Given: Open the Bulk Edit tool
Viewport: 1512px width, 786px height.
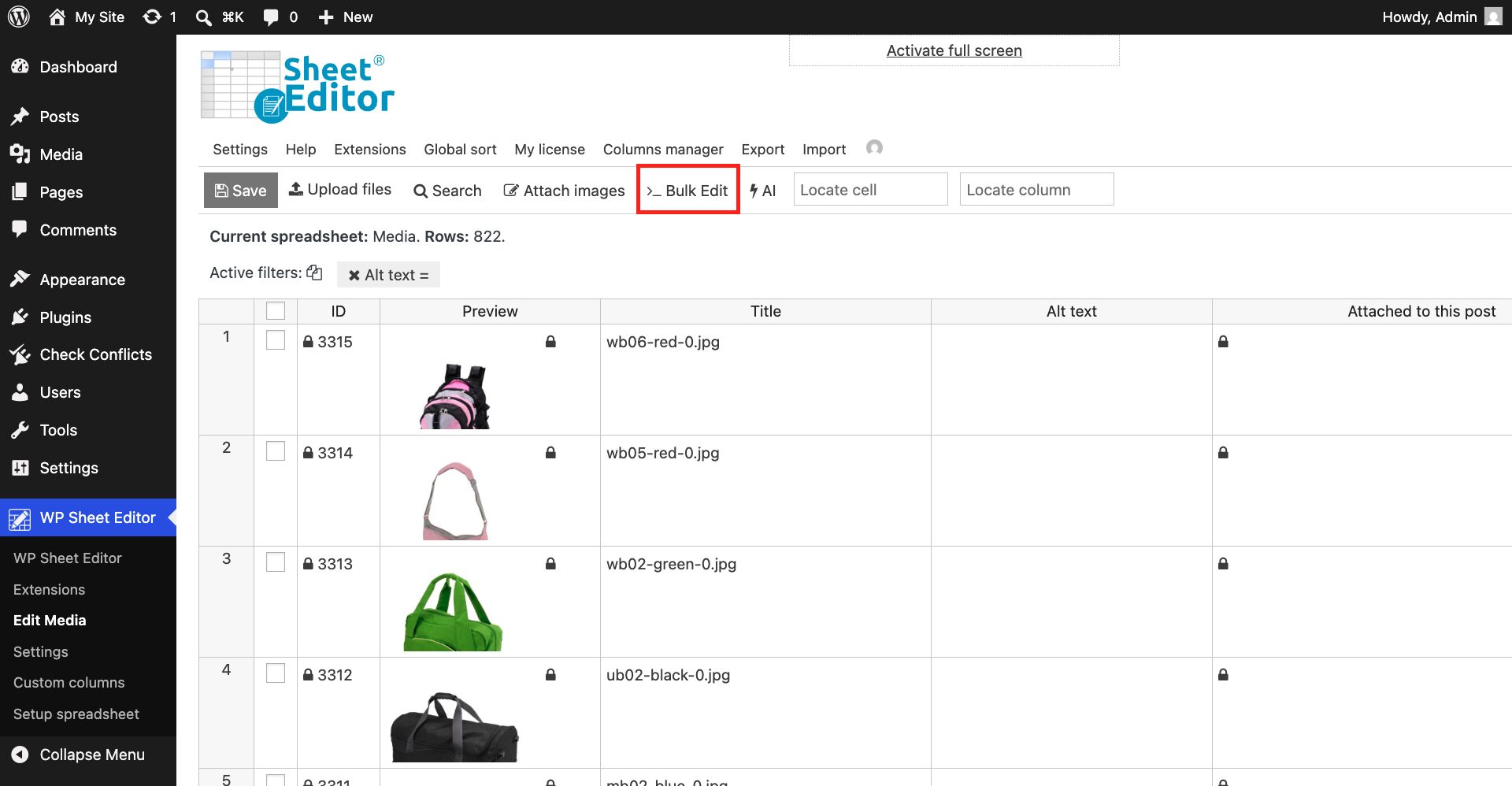Looking at the screenshot, I should point(687,190).
